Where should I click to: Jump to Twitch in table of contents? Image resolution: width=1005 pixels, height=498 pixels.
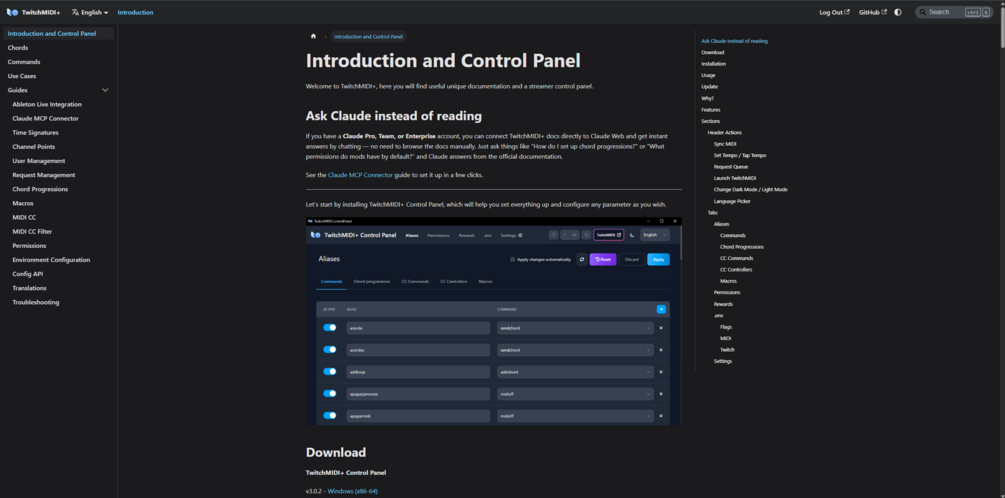pos(727,349)
